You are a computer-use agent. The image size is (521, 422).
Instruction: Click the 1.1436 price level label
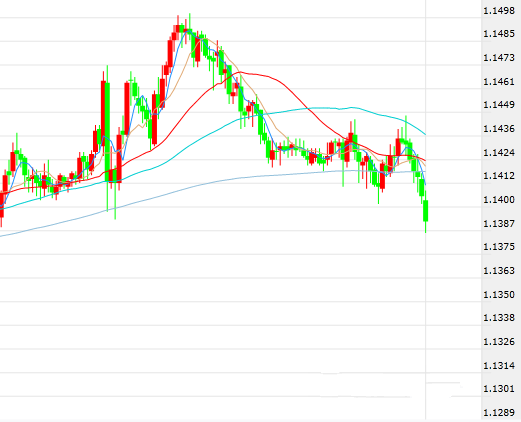coord(499,129)
